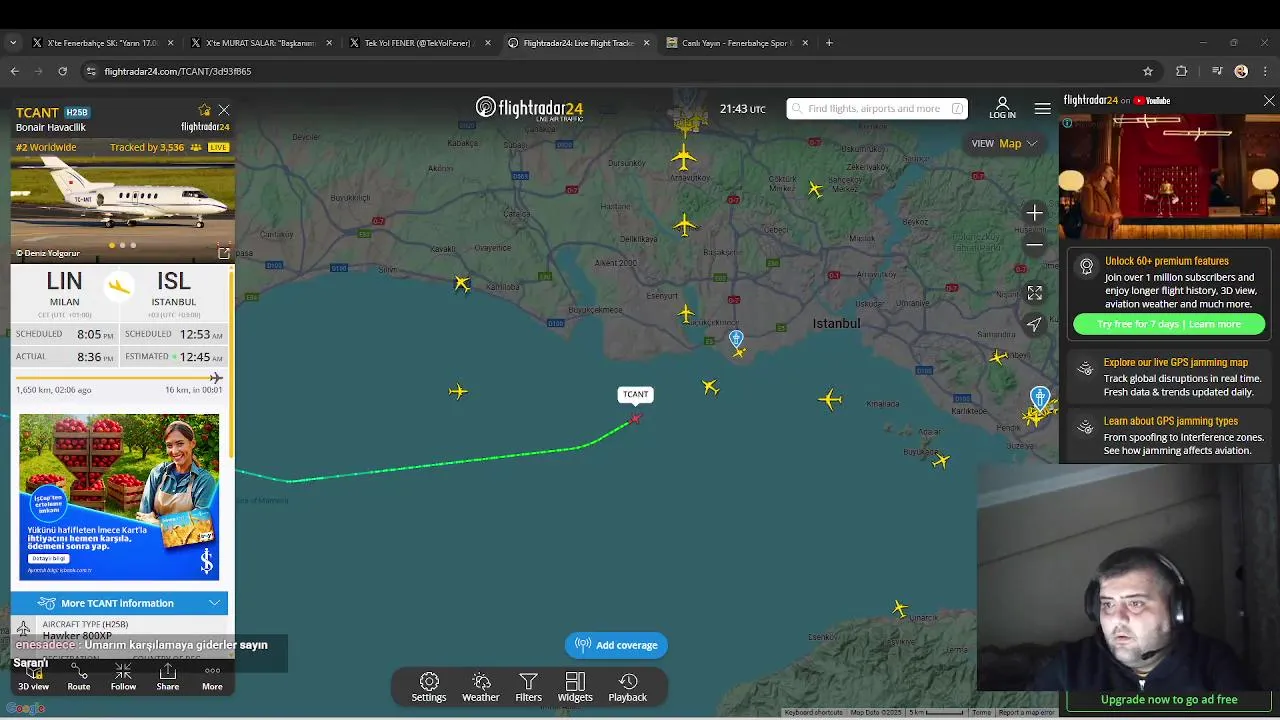1280x720 pixels.
Task: Open browser extensions puzzle icon
Action: [1182, 71]
